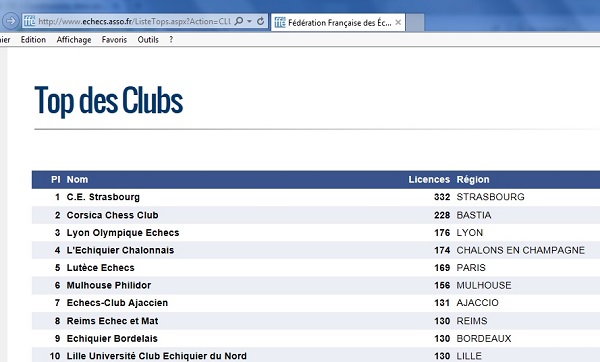Click the BASTIA region cell
600x362 pixels.
point(474,215)
